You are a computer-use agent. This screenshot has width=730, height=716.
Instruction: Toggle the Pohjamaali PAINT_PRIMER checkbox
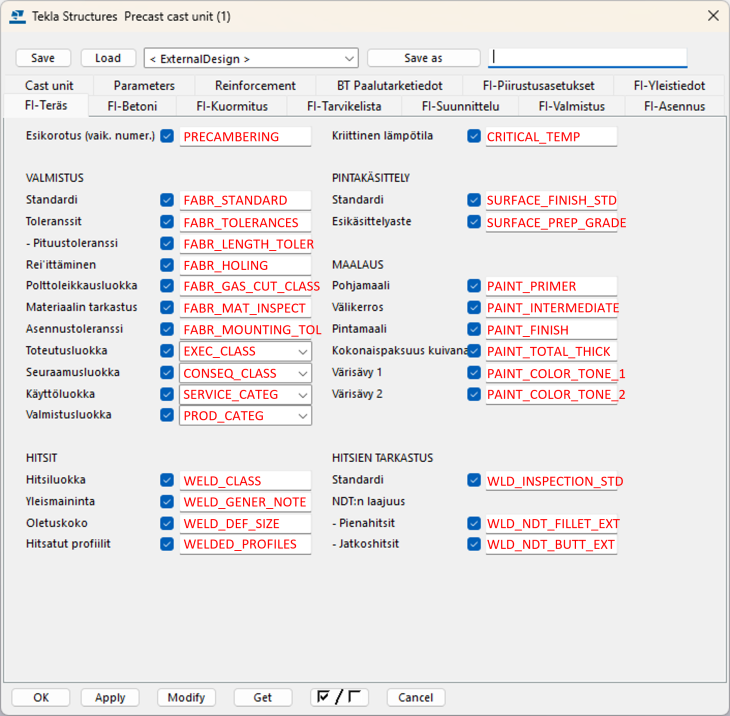point(474,286)
